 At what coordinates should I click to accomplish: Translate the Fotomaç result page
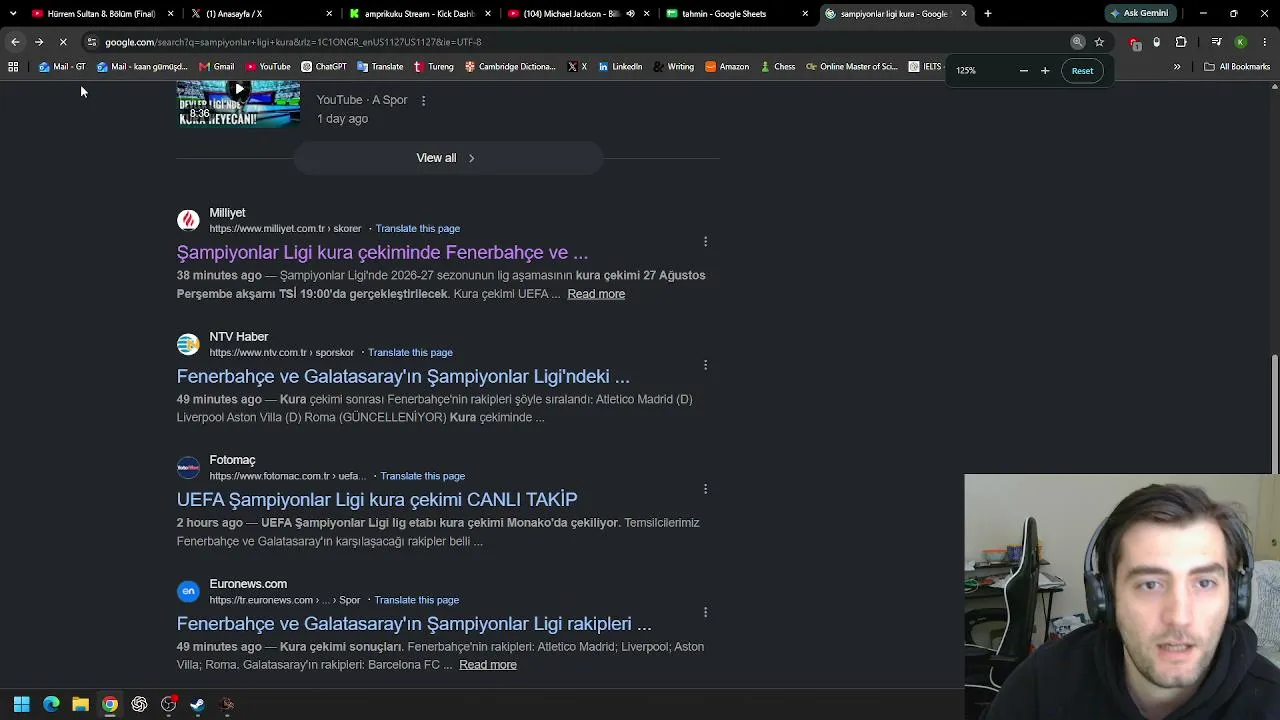(422, 476)
